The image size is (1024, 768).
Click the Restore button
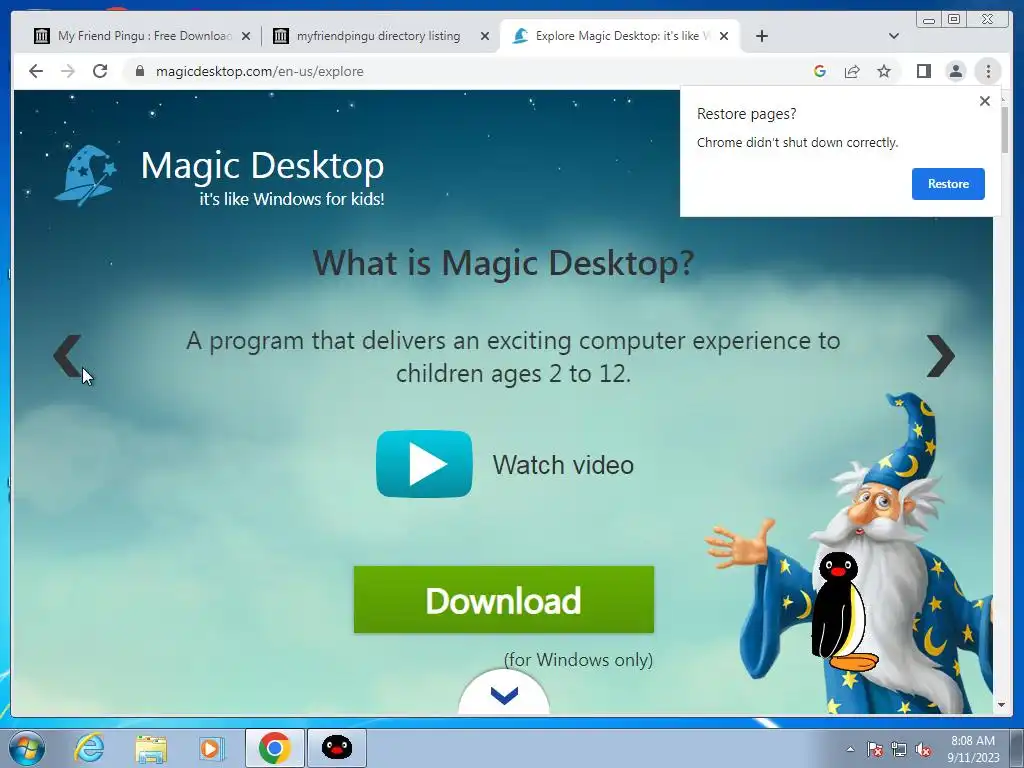pos(948,184)
